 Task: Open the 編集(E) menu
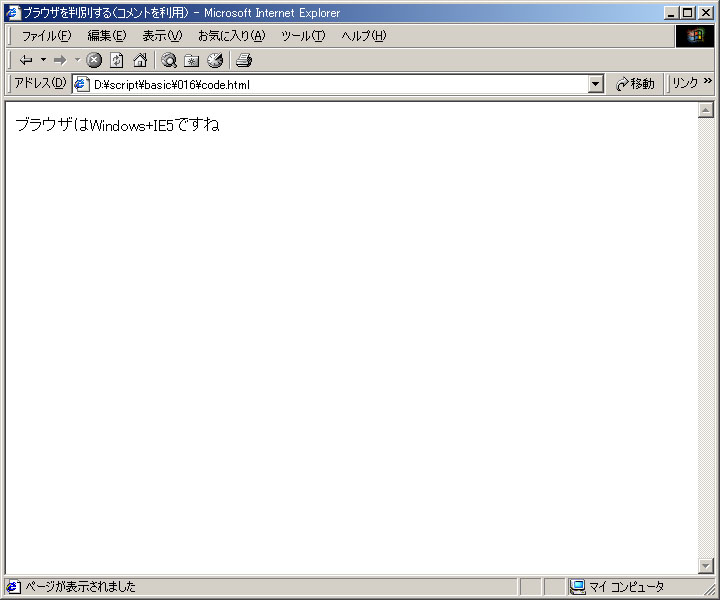pos(107,36)
